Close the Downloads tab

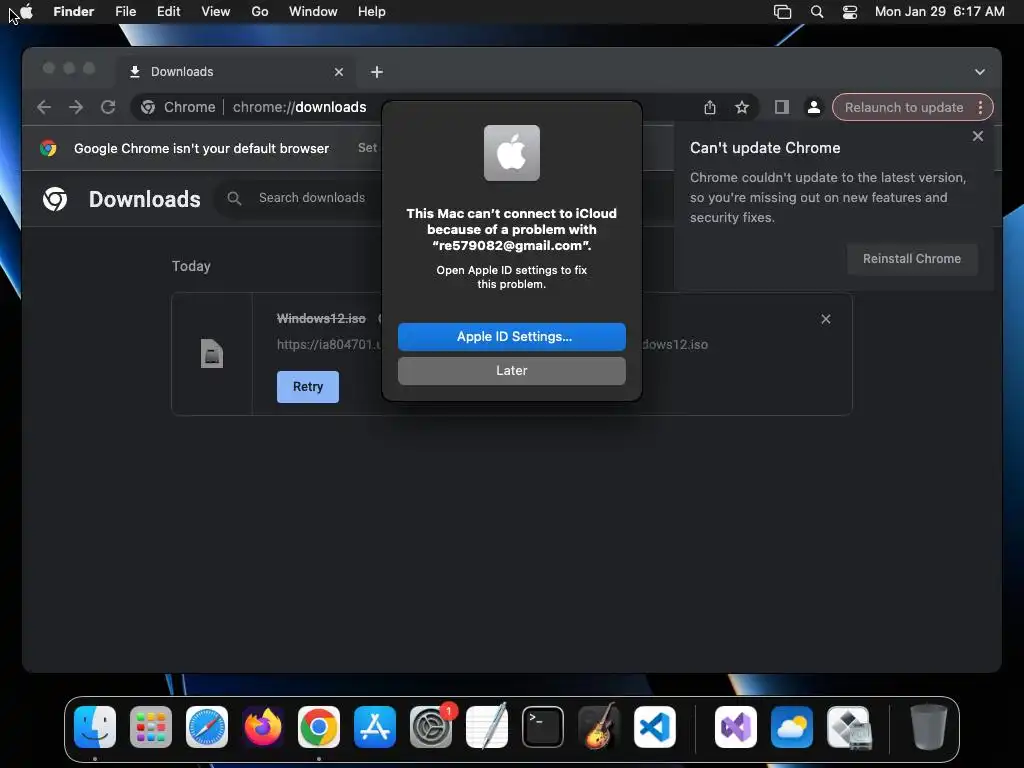point(338,72)
